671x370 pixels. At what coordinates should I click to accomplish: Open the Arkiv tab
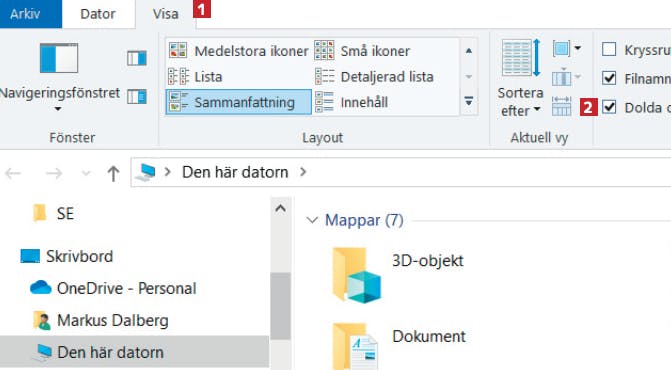[25, 14]
